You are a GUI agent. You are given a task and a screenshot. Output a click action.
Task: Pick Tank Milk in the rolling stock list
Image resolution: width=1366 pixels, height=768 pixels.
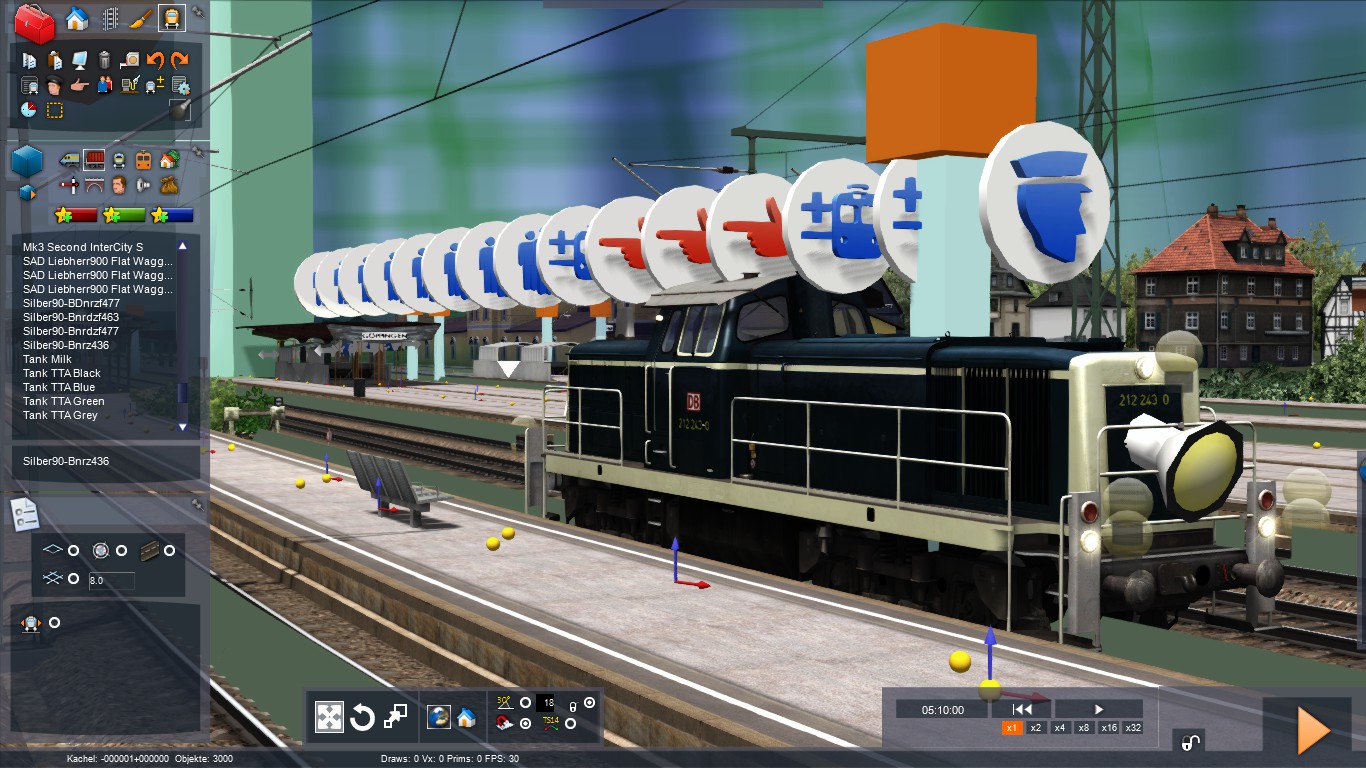coord(47,359)
